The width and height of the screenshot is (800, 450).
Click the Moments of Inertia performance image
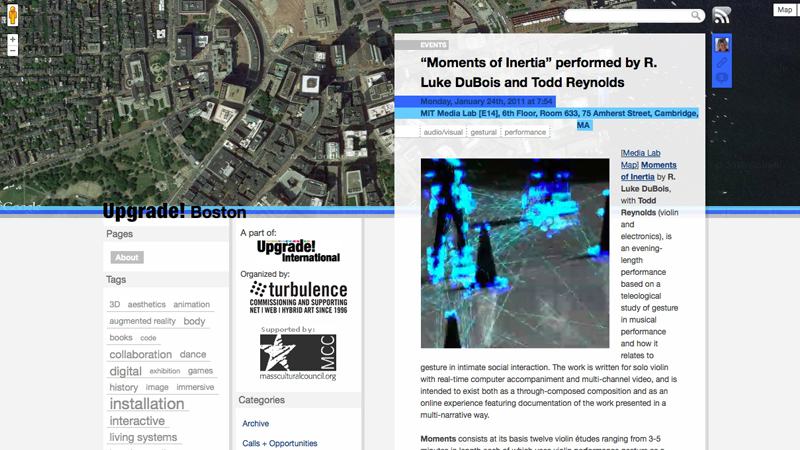click(515, 253)
